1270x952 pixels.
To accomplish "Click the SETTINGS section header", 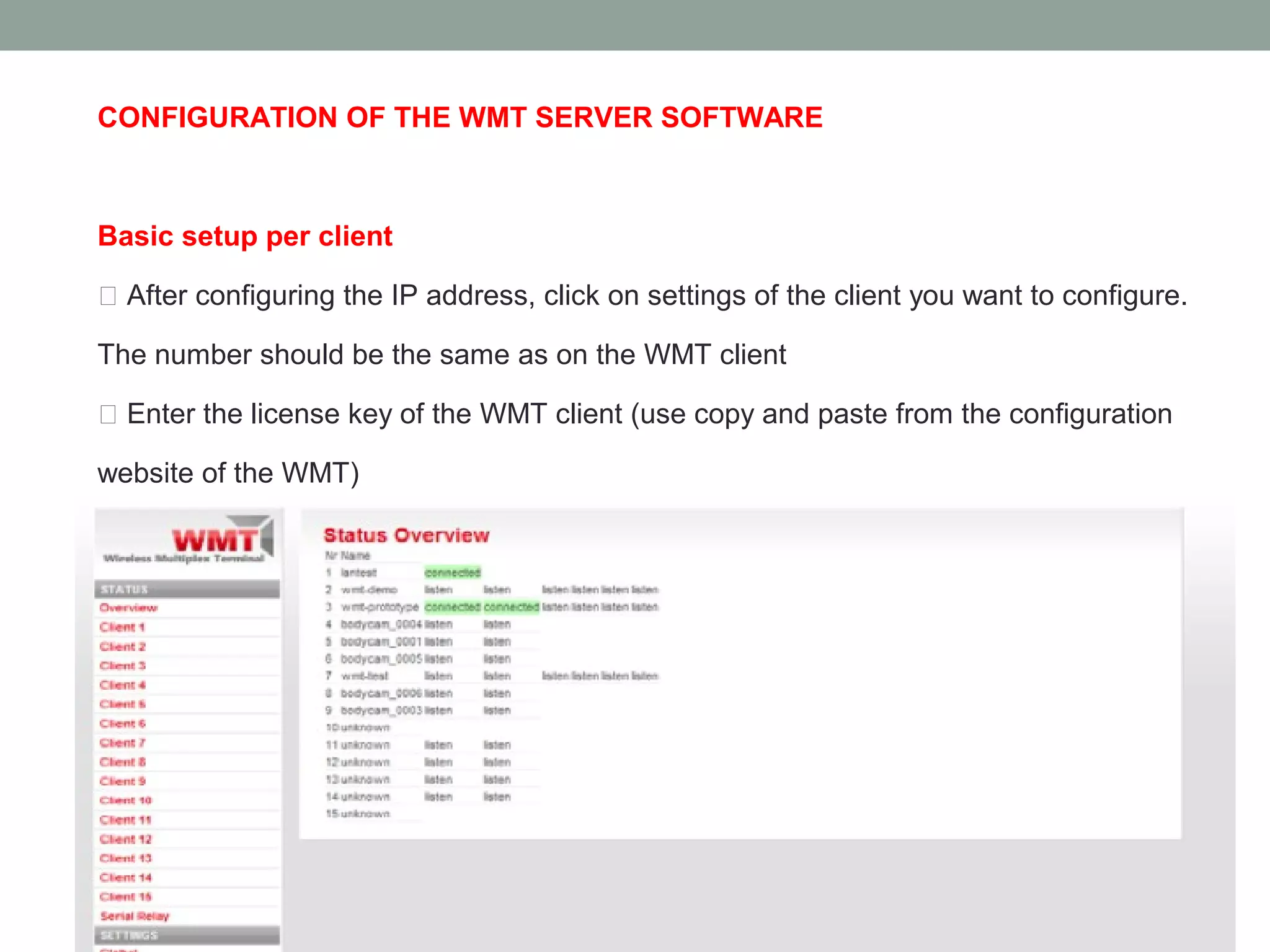I will coord(187,935).
